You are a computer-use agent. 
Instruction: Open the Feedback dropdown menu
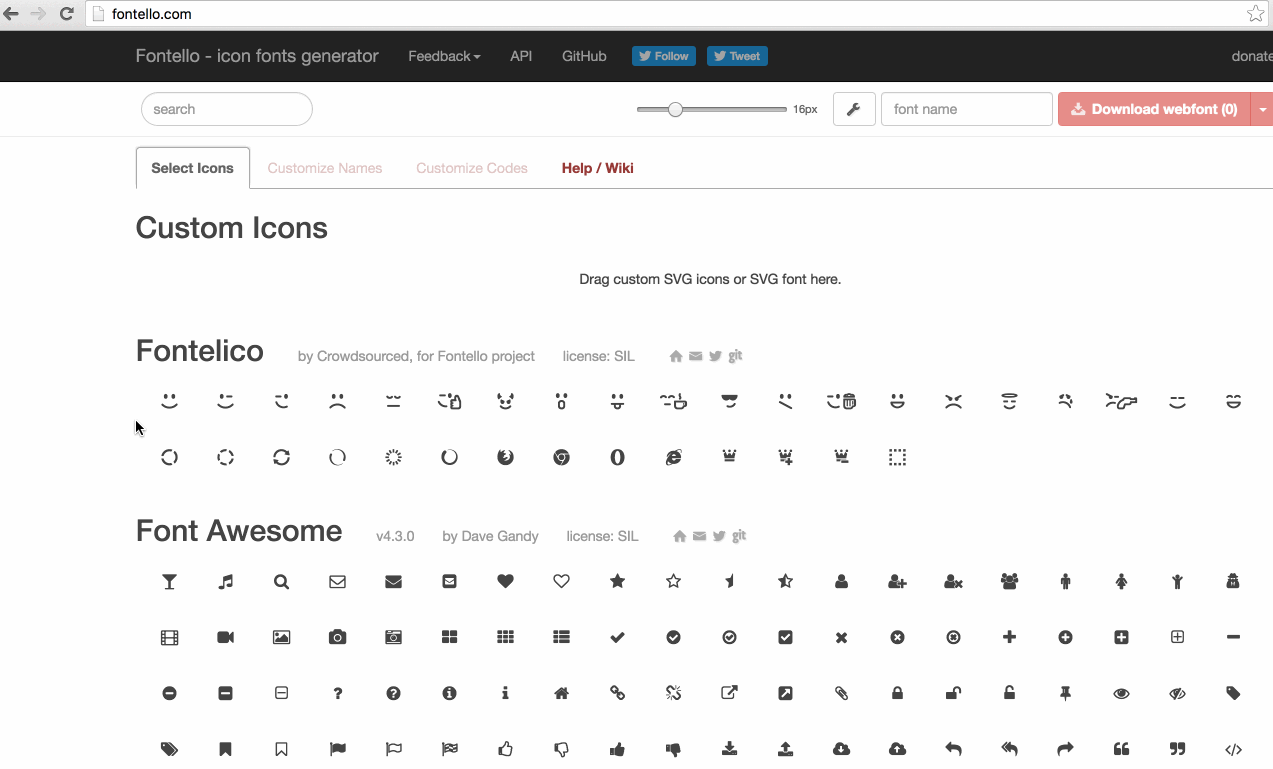(x=444, y=56)
